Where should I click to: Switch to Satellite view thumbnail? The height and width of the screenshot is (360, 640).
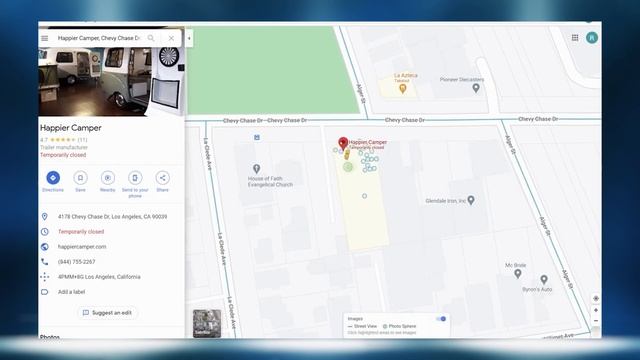(x=207, y=324)
